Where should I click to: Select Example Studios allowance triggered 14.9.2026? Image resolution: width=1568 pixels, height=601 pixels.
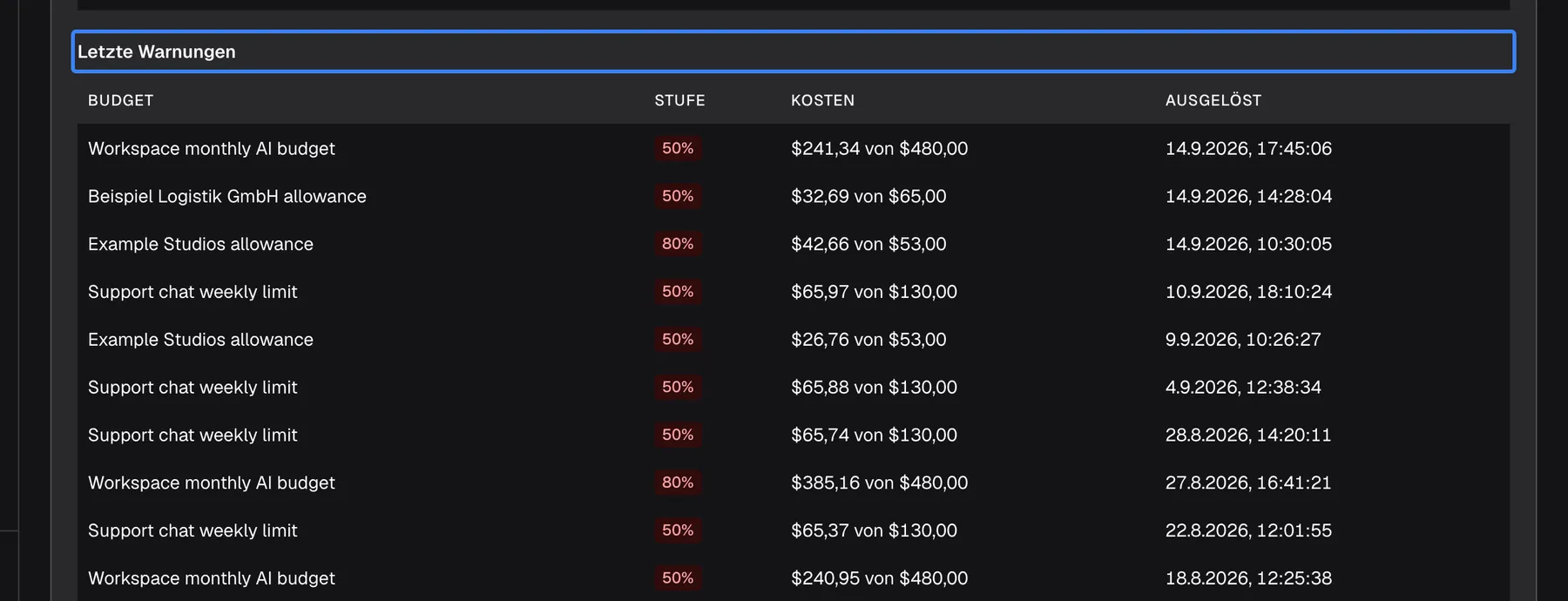coord(200,244)
